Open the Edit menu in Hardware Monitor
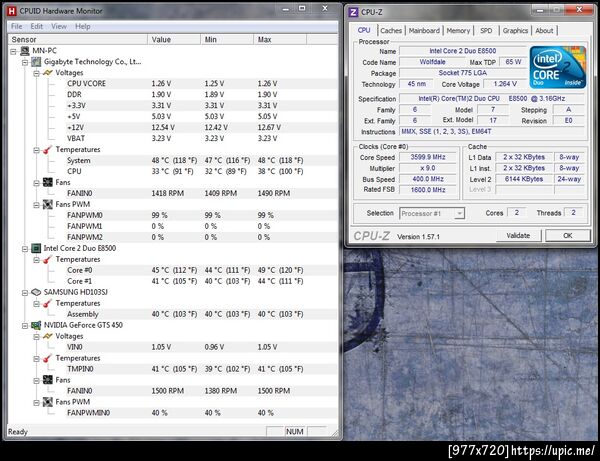This screenshot has width=600, height=461. (x=37, y=26)
